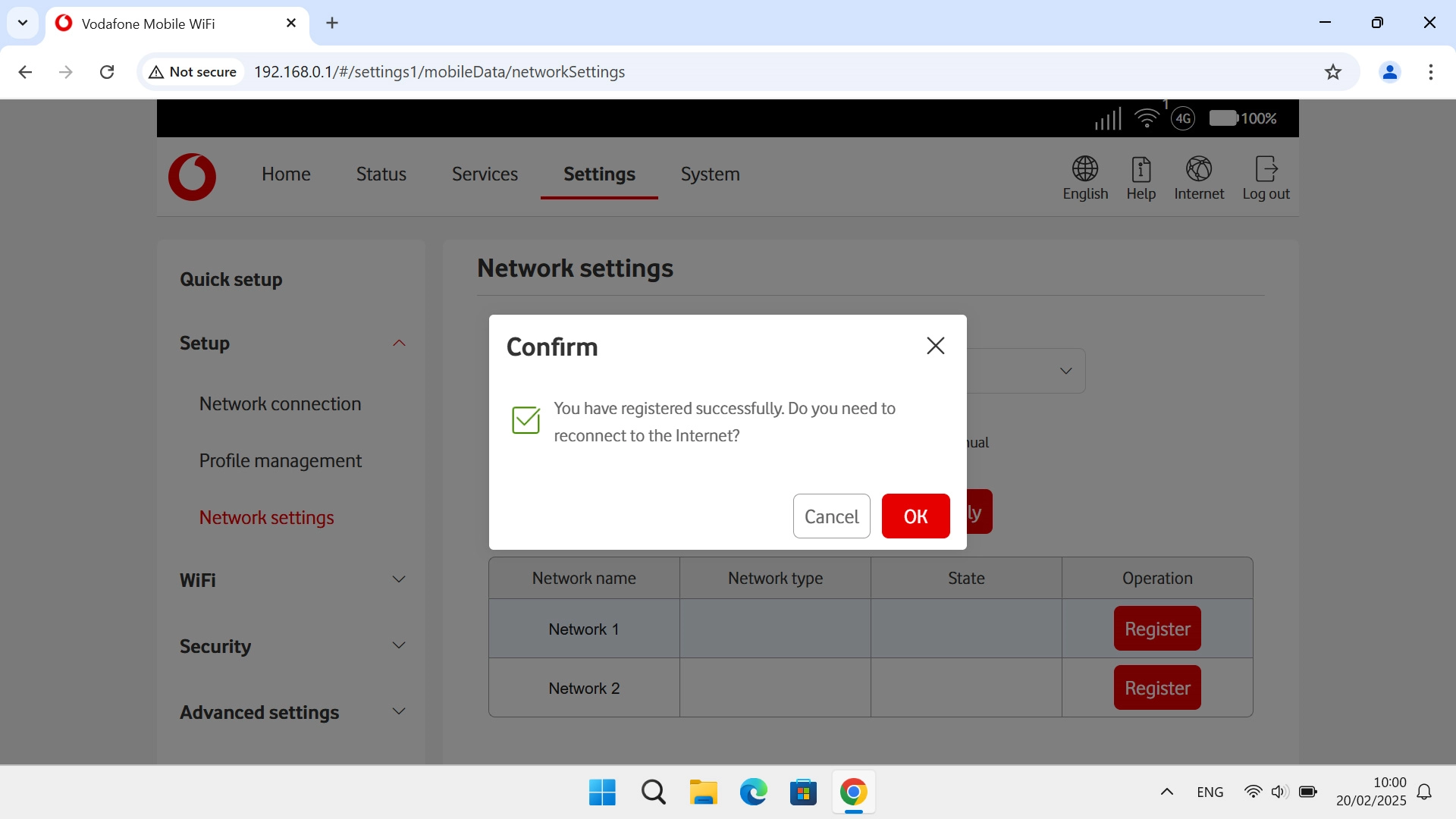
Task: Switch to the System tab
Action: point(710,174)
